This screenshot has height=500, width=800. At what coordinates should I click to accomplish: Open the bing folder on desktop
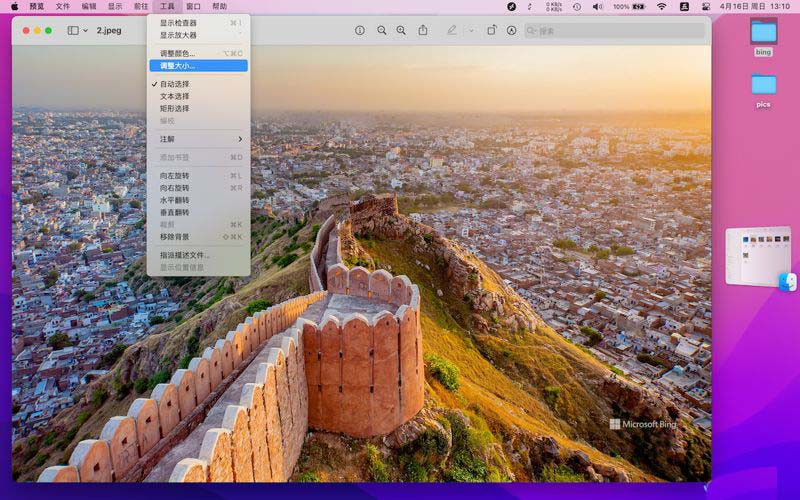763,35
